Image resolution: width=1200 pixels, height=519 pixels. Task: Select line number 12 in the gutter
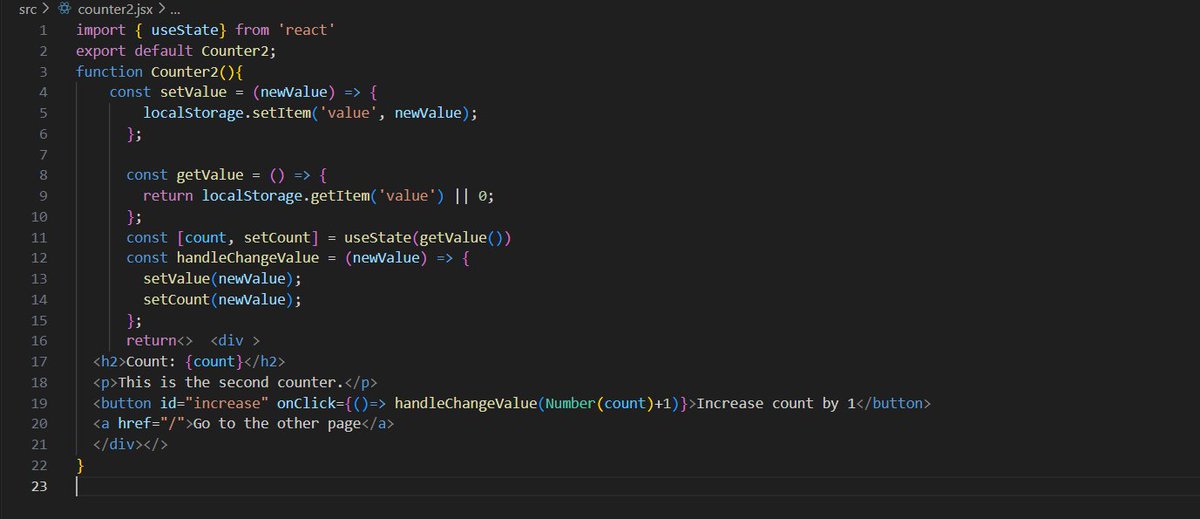(39, 258)
